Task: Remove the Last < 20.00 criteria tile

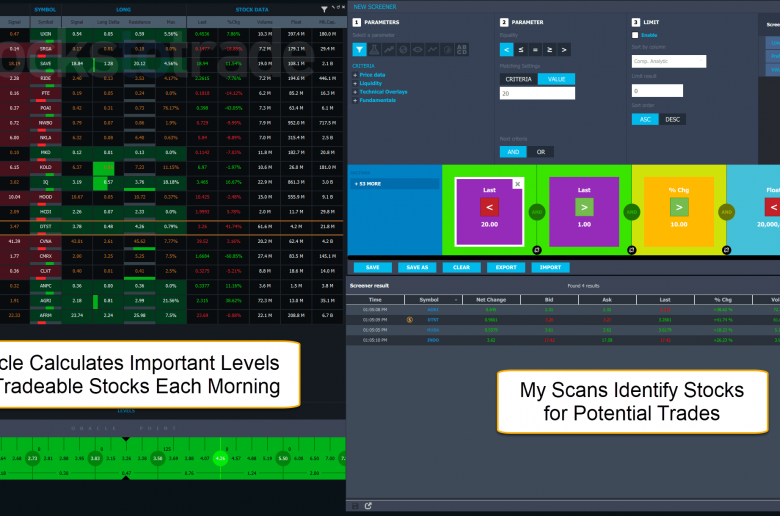Action: tap(517, 184)
